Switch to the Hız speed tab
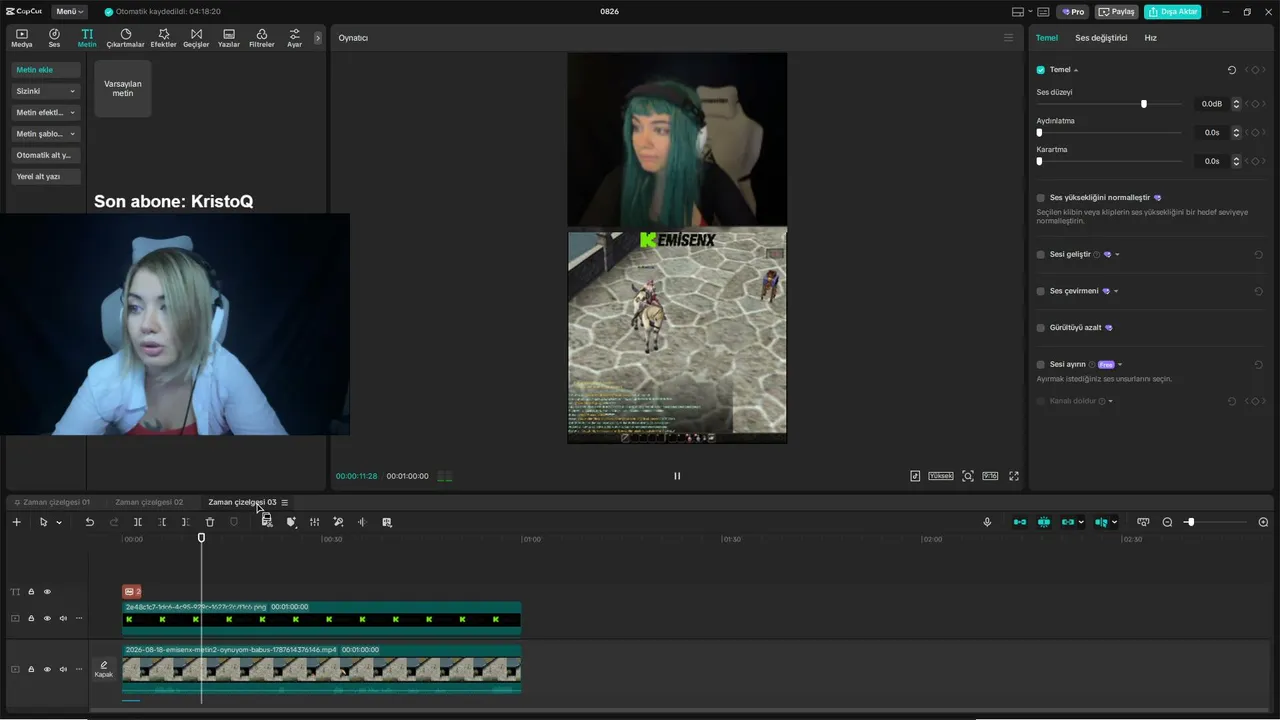The image size is (1280, 720). click(x=1151, y=38)
